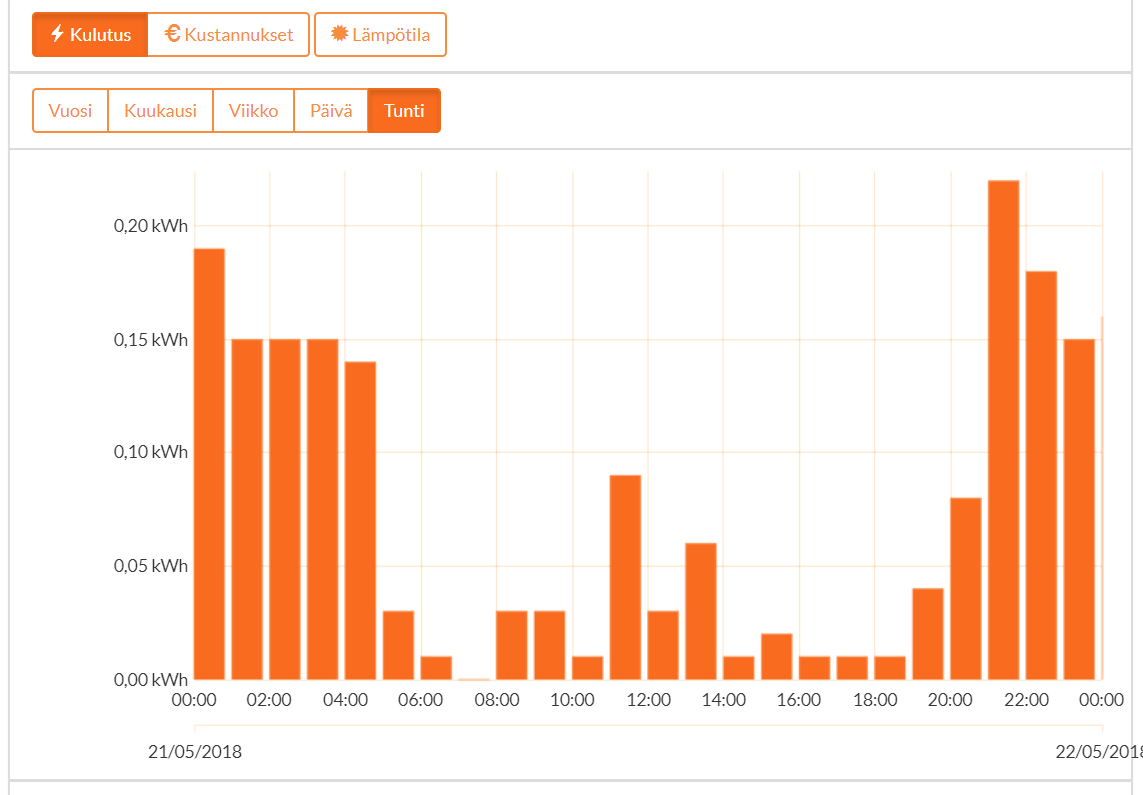Click the '0,00 kWh' axis label
This screenshot has height=795, width=1143.
click(151, 680)
